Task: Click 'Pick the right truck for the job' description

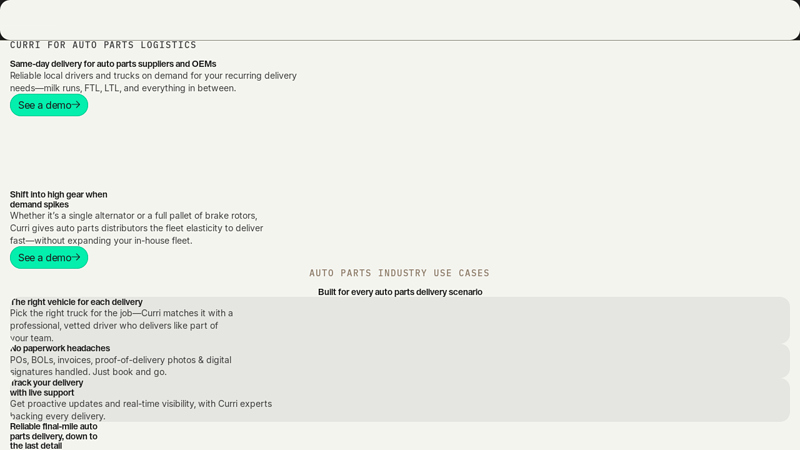Action: pyautogui.click(x=121, y=325)
